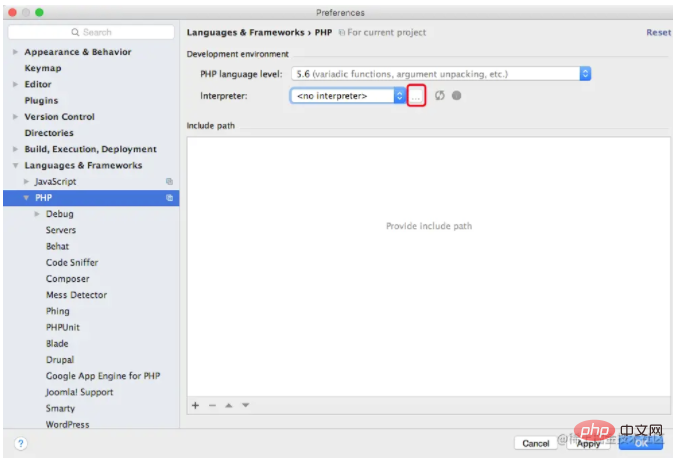673x463 pixels.
Task: Click the preferences Search field
Action: coord(91,32)
